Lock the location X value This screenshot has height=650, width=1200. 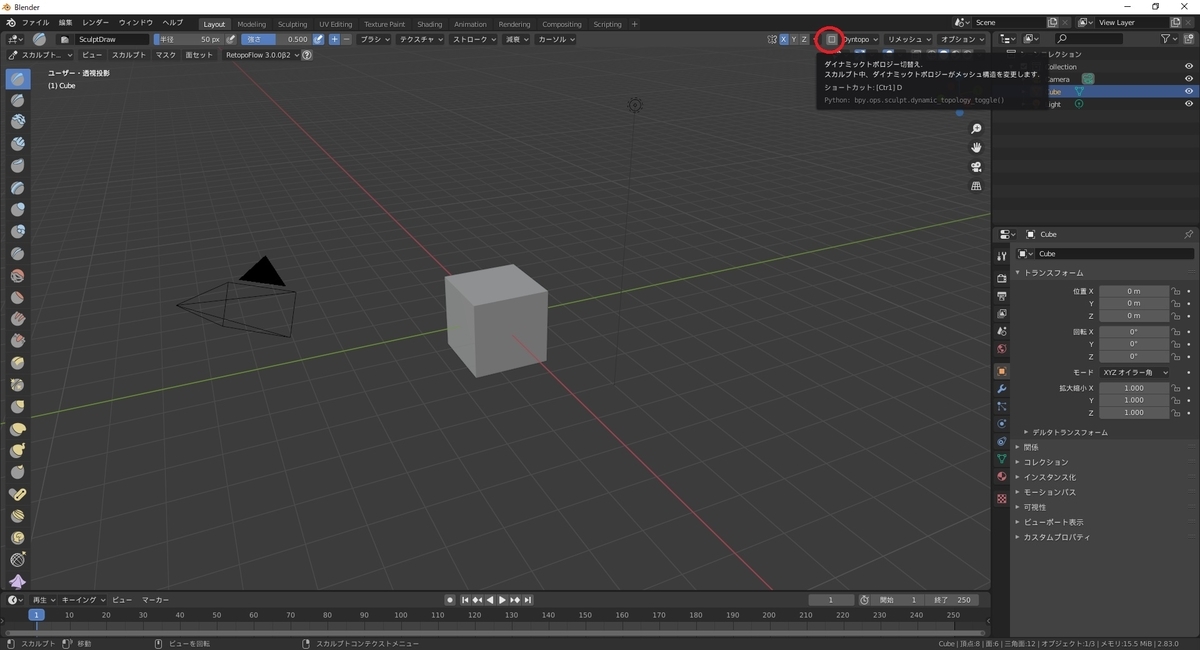[x=1176, y=291]
